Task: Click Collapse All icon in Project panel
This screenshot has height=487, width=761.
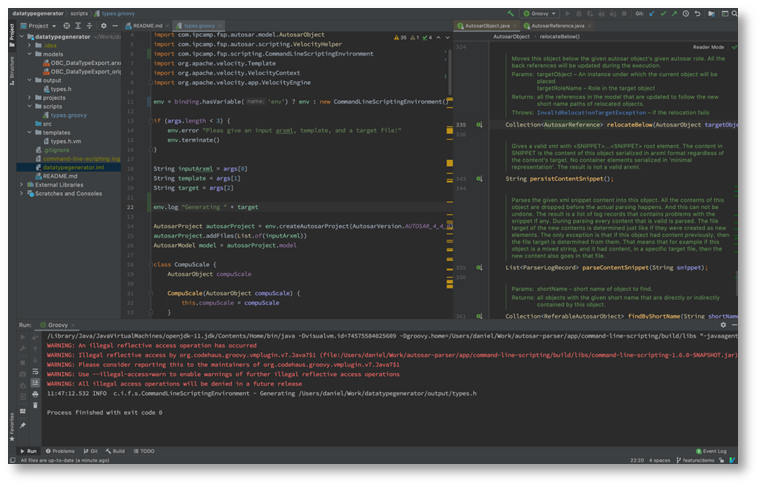Action: [x=89, y=26]
